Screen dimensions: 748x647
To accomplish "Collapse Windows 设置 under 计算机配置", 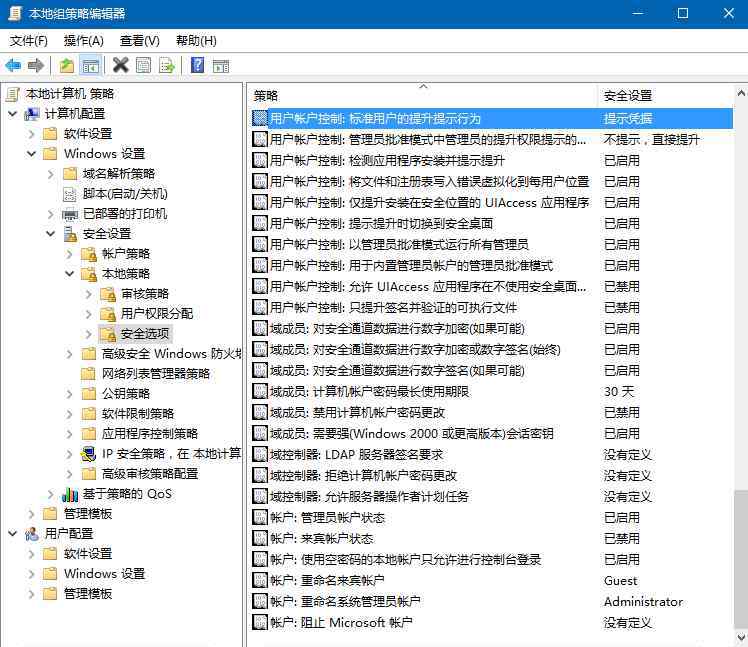I will click(x=32, y=154).
